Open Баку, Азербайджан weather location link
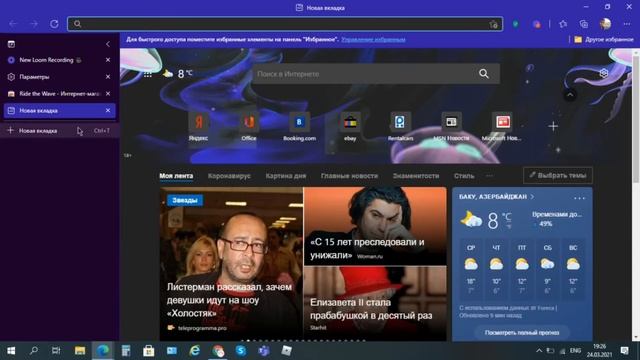Image resolution: width=640 pixels, height=360 pixels. (496, 197)
